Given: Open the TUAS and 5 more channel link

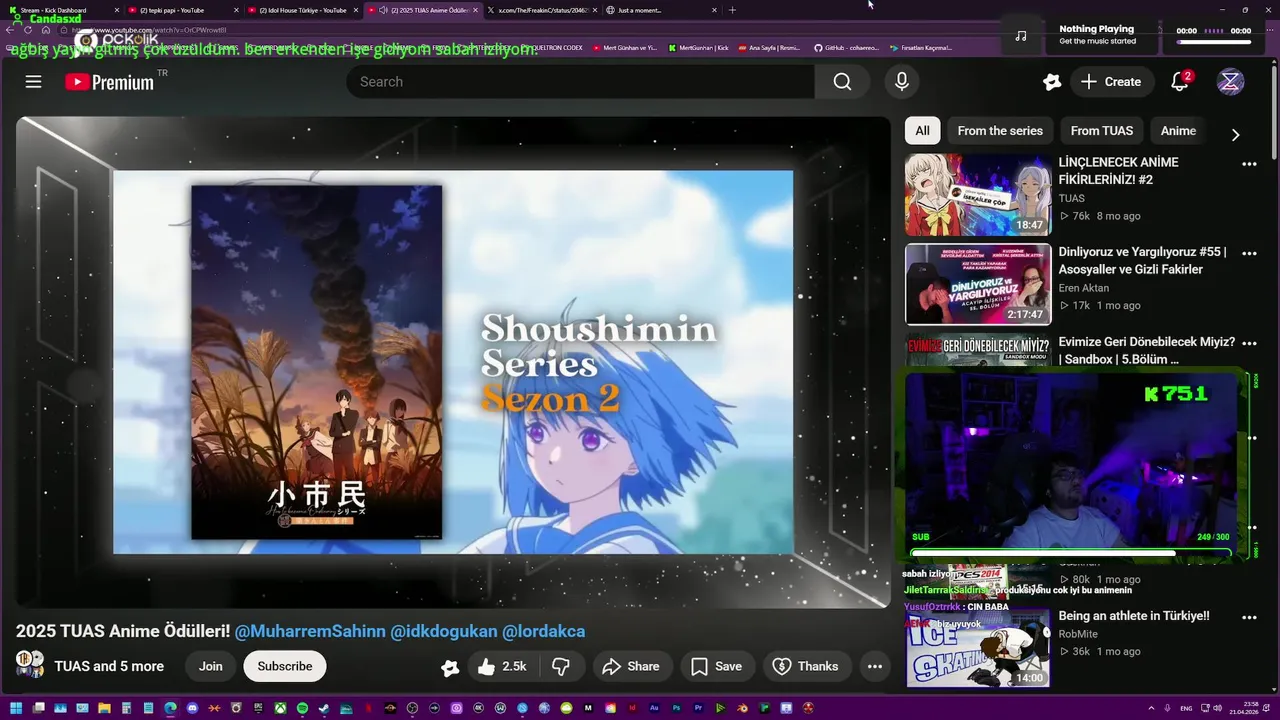Looking at the screenshot, I should point(109,666).
